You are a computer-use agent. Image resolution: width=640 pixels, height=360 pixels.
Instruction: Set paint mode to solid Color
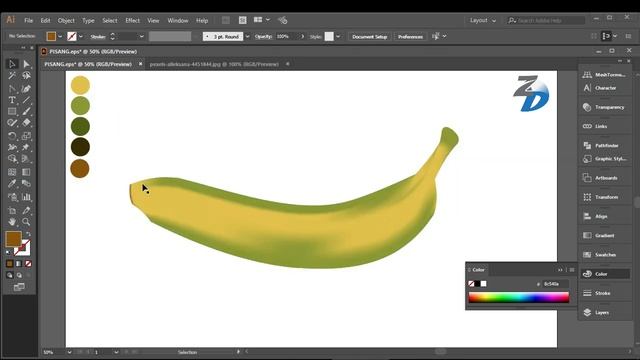tap(9, 264)
